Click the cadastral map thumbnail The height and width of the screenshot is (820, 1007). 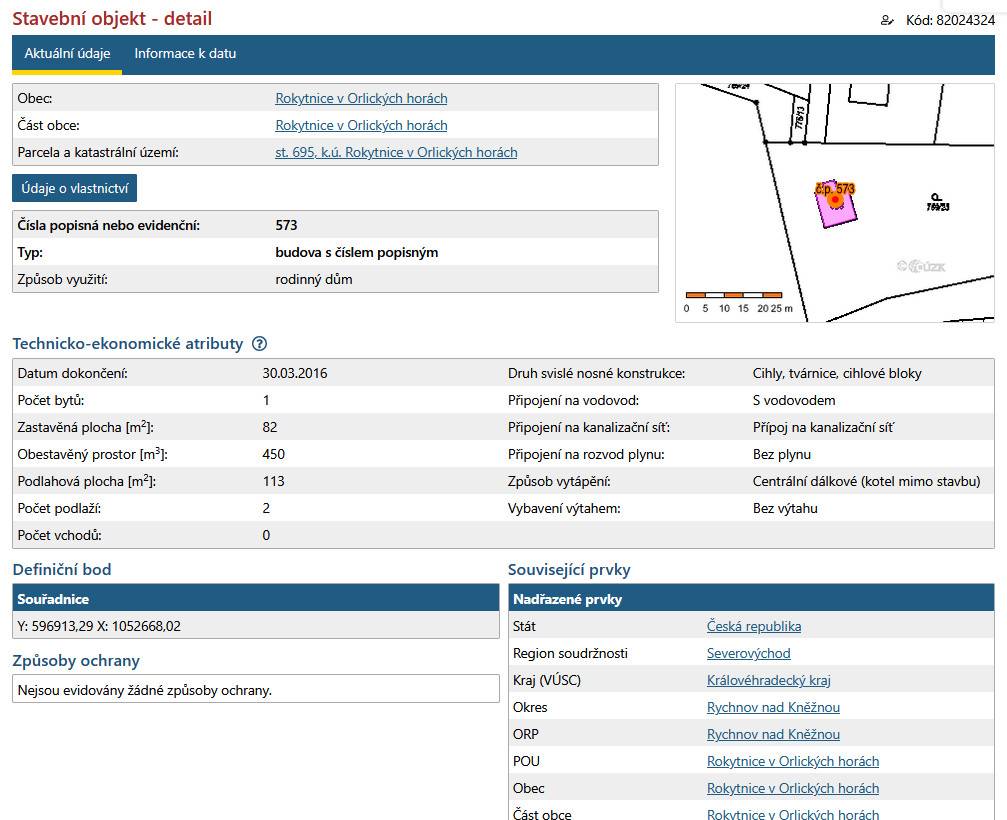click(x=835, y=203)
